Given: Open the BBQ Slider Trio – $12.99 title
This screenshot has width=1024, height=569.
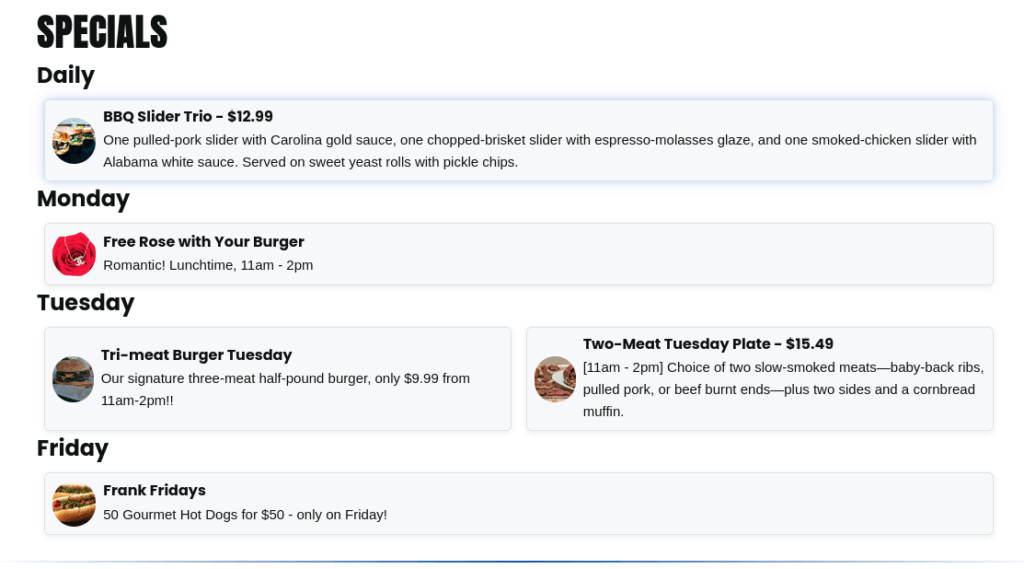Looking at the screenshot, I should pos(188,116).
